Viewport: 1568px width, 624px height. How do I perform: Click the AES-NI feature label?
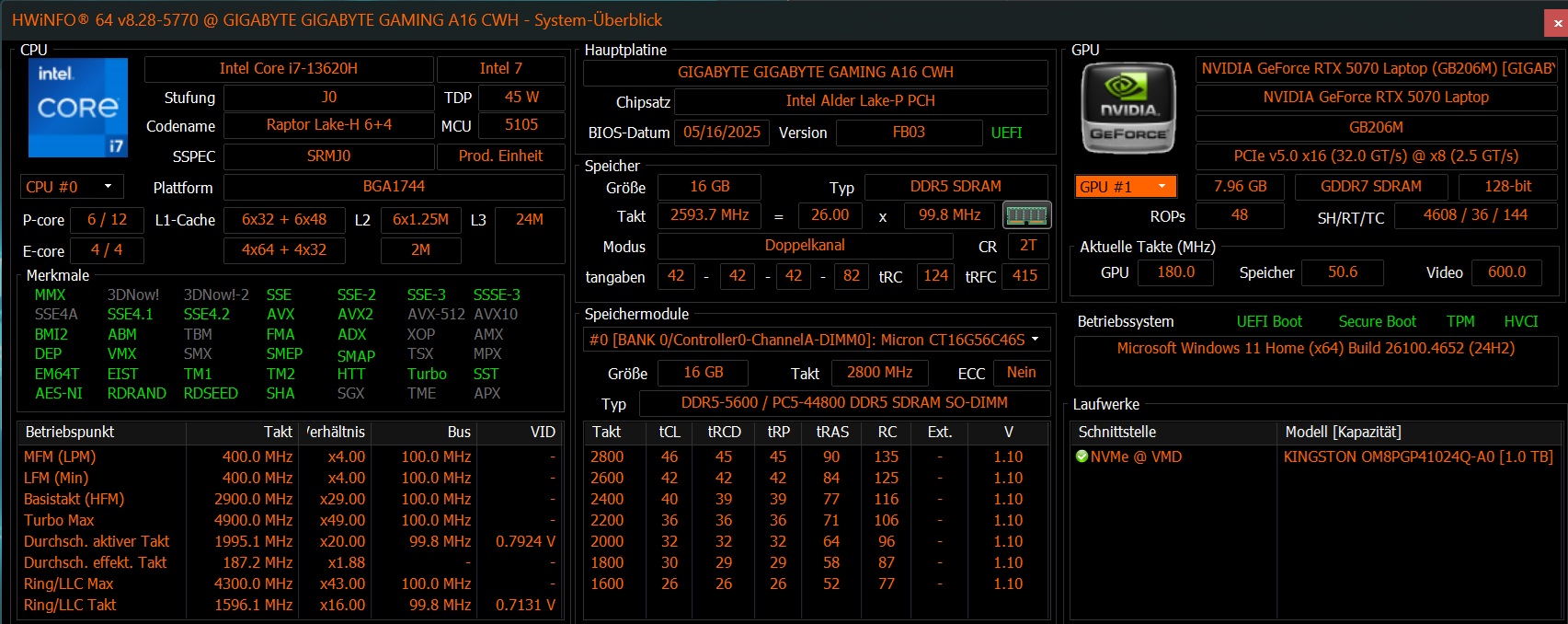pos(59,394)
